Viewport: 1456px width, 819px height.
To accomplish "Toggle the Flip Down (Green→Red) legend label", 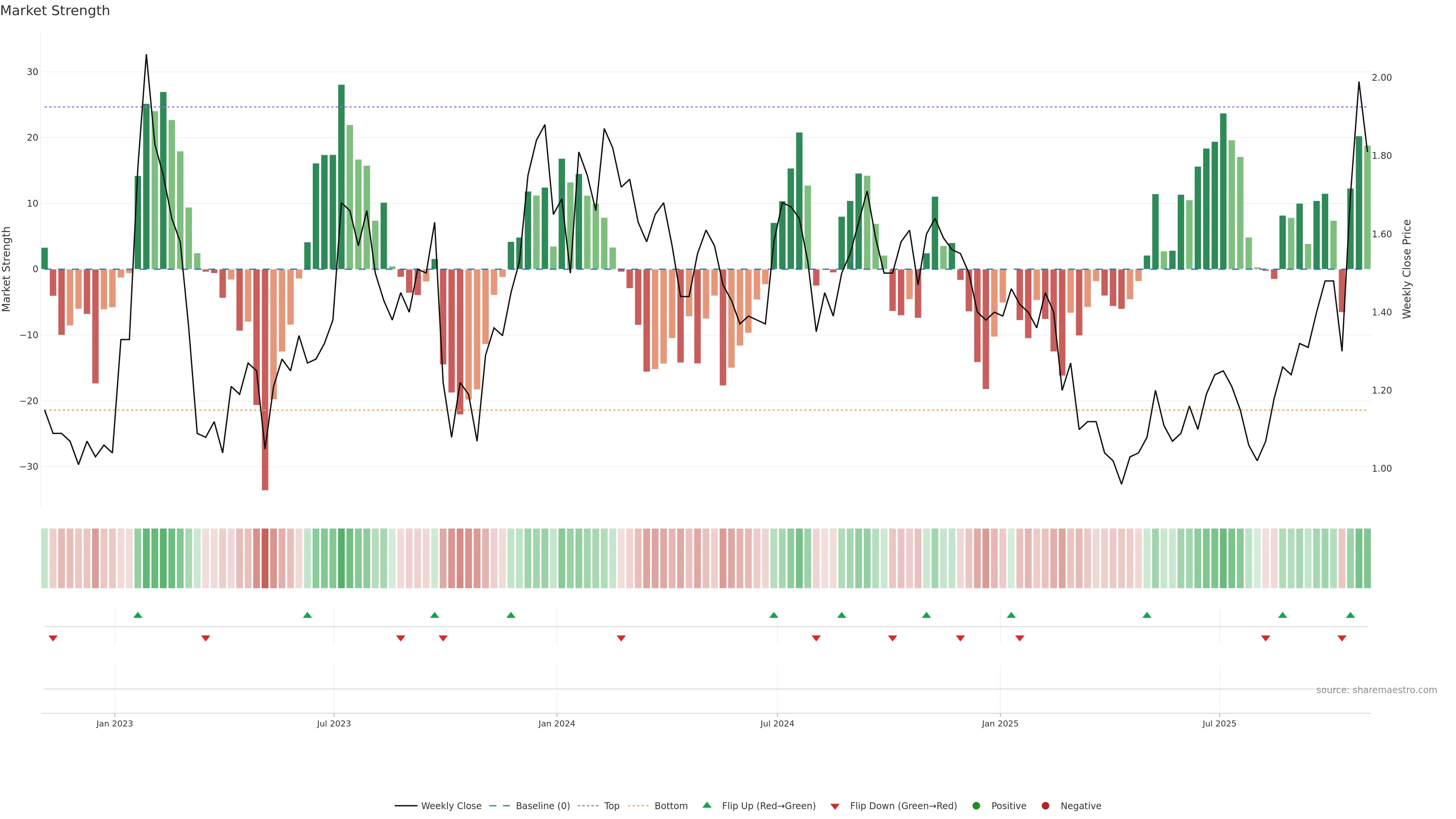I will tap(903, 805).
